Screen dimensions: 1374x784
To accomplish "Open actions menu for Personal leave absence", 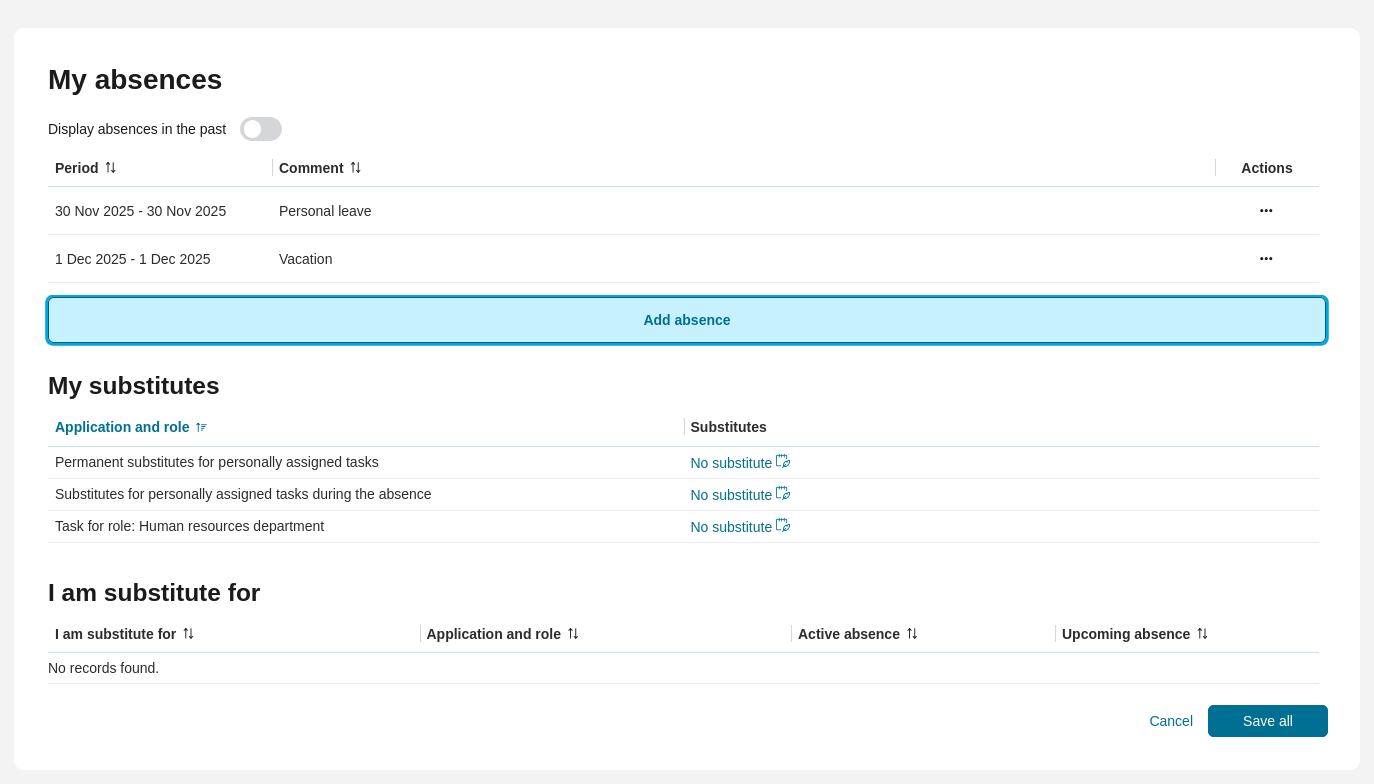I will pyautogui.click(x=1266, y=211).
